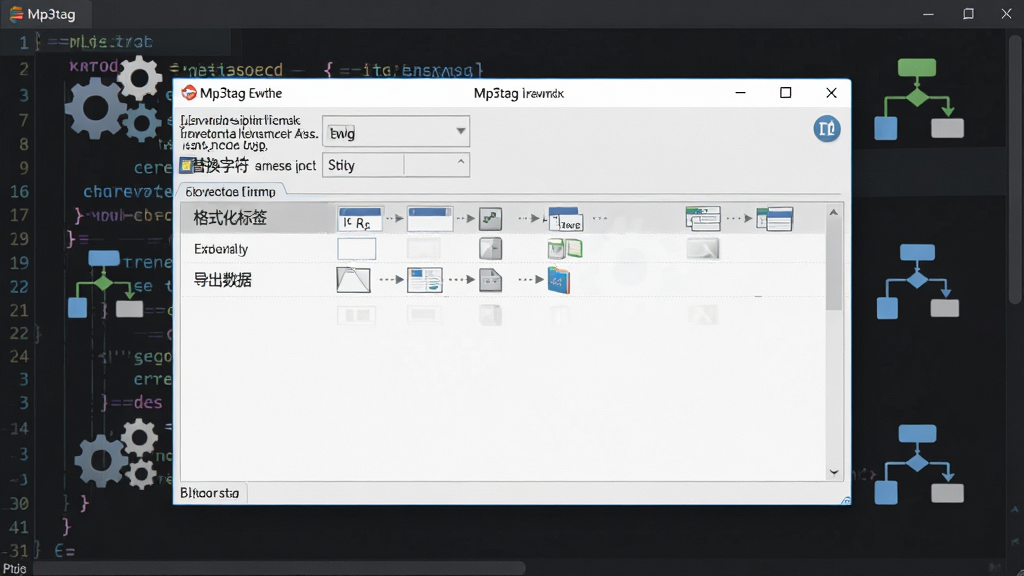Select the document window icon in 导出数据 row
This screenshot has width=1024, height=576.
pos(424,280)
